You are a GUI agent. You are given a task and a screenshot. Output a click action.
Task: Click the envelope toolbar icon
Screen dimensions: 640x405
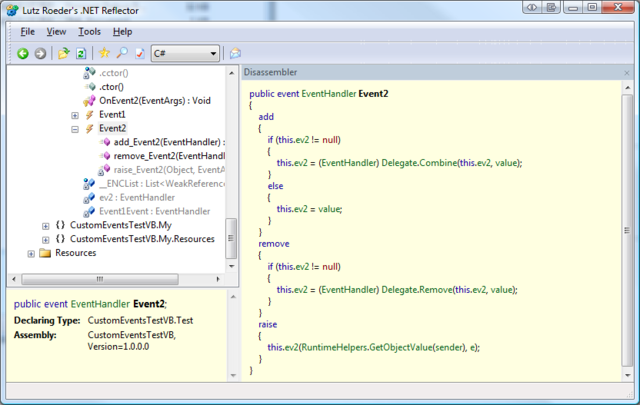(235, 53)
